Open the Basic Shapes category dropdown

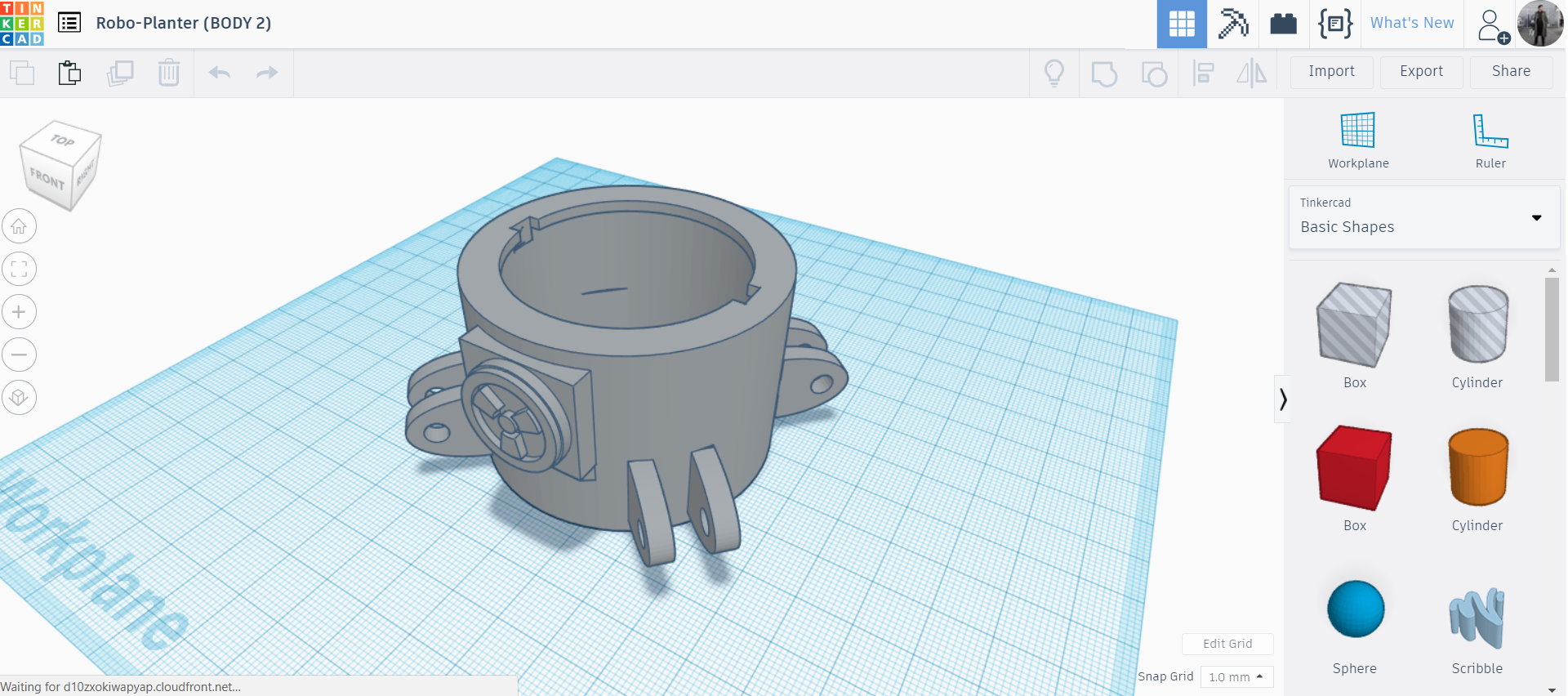(1424, 217)
